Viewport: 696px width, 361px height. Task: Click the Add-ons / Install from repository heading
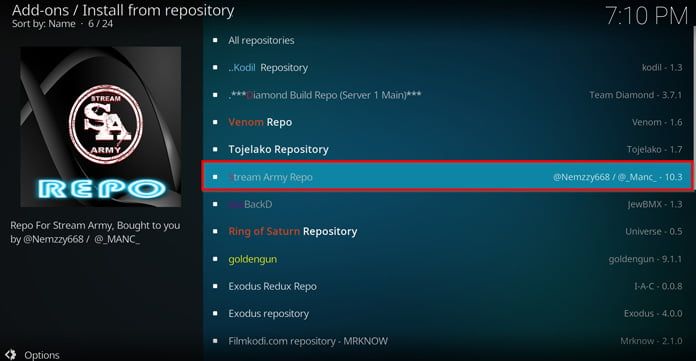point(123,10)
